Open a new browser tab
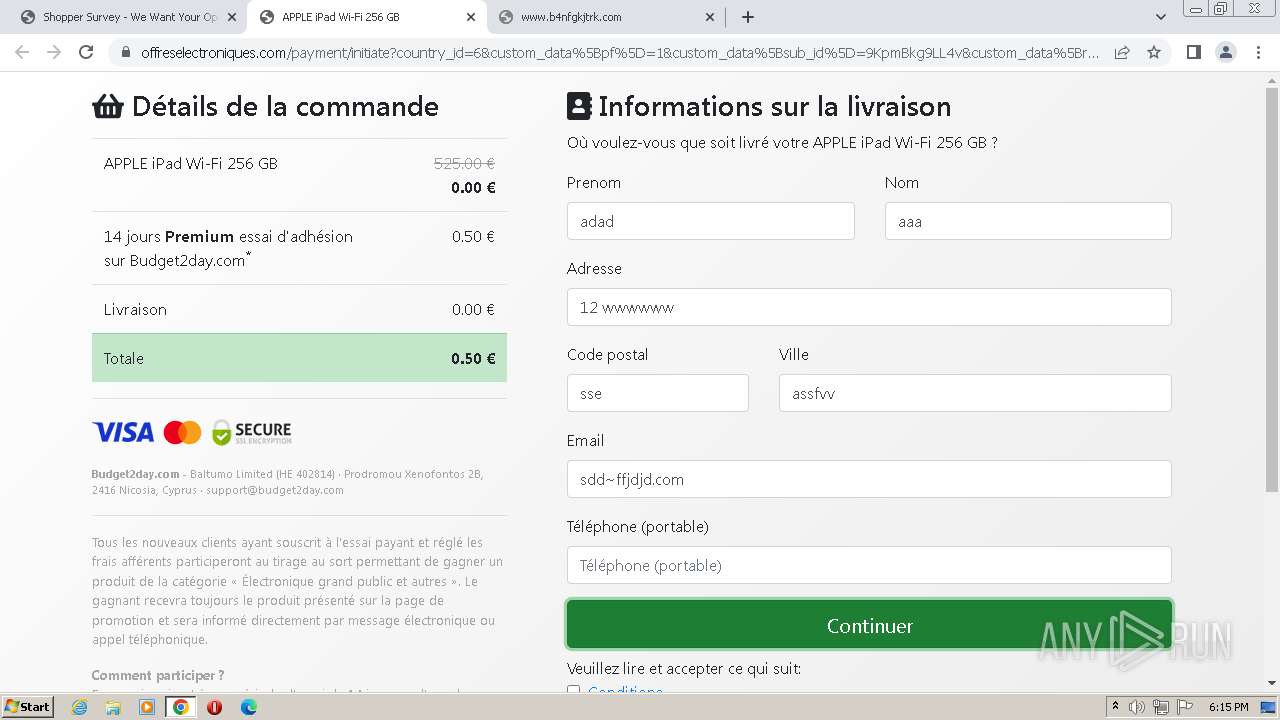The height and width of the screenshot is (720, 1280). click(x=747, y=17)
